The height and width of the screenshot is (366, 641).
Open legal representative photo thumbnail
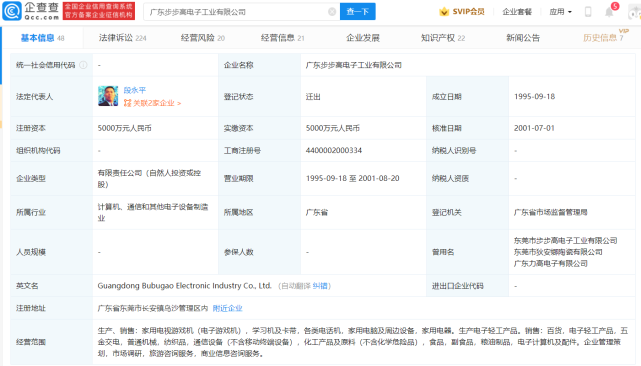tap(108, 96)
